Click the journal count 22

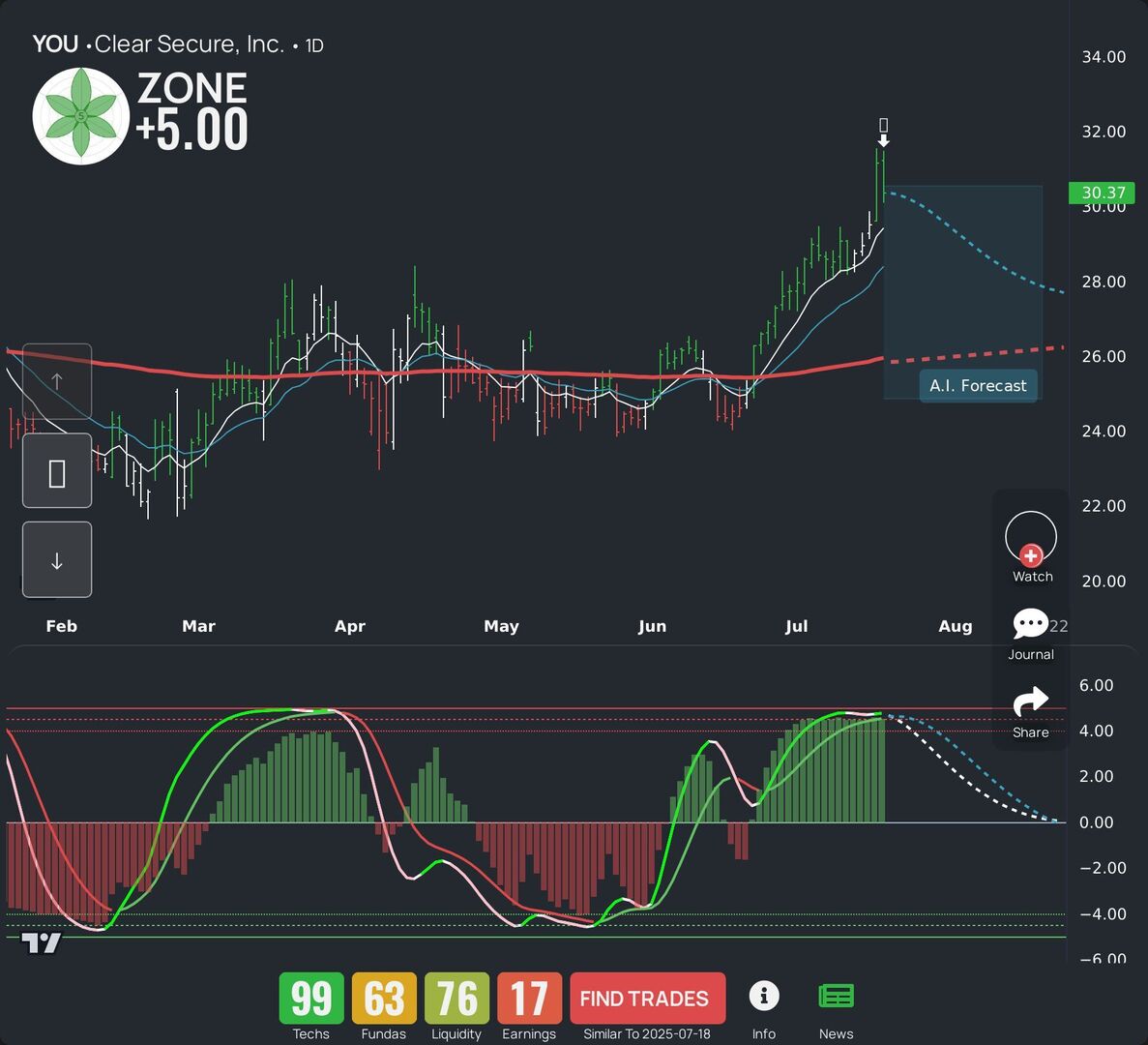[1059, 626]
